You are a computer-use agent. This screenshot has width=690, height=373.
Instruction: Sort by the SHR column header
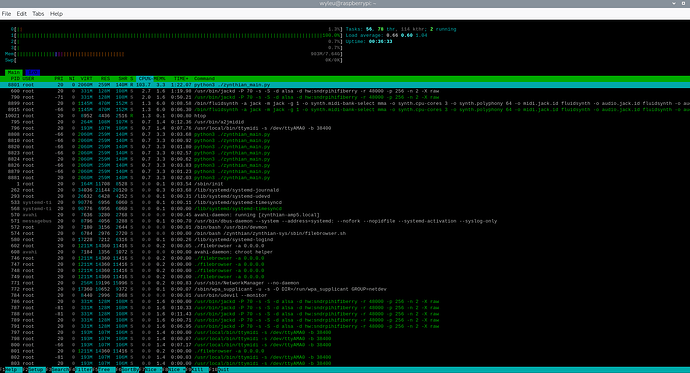coord(123,79)
